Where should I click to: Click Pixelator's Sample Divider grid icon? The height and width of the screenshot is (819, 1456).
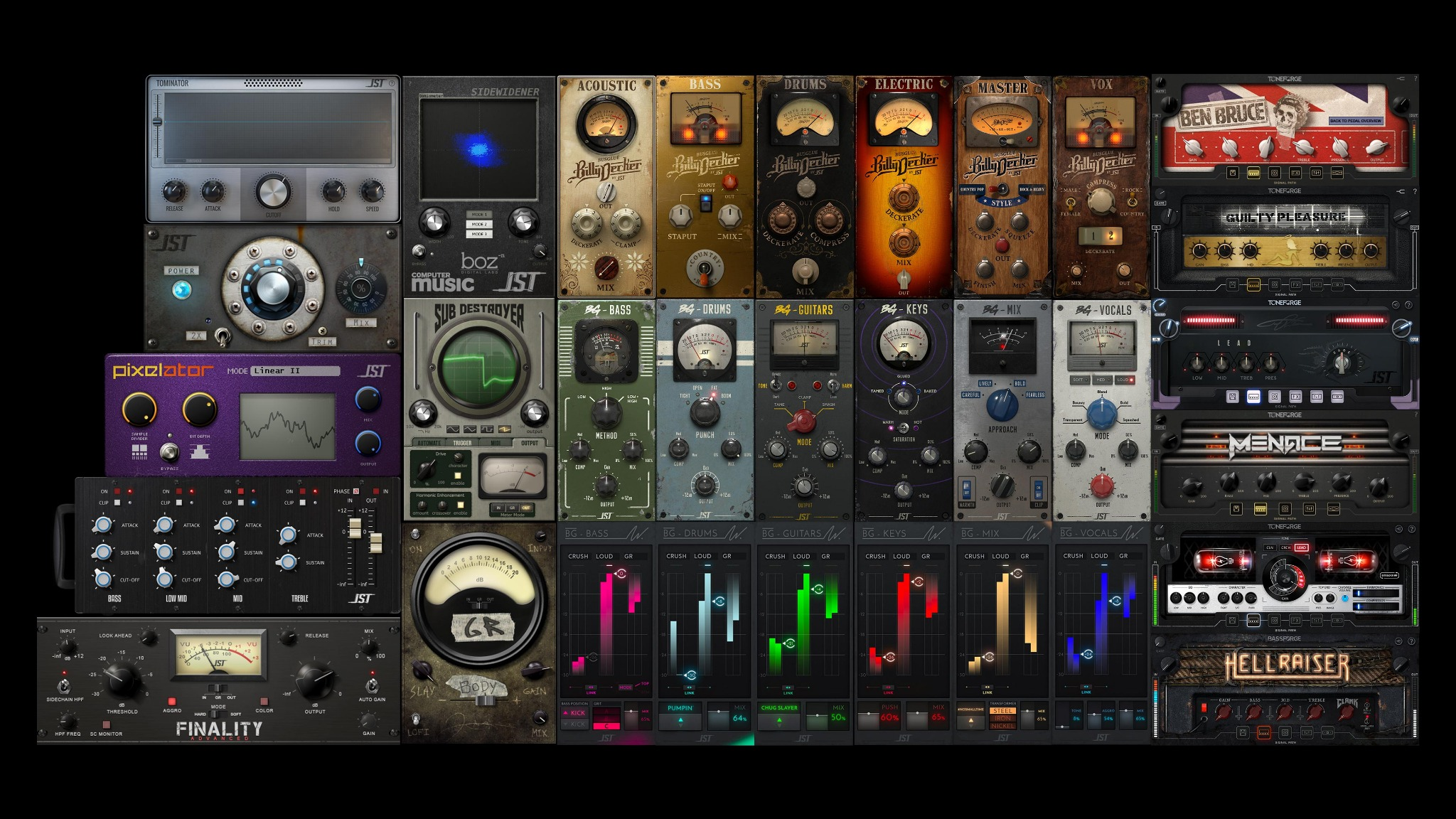[139, 452]
